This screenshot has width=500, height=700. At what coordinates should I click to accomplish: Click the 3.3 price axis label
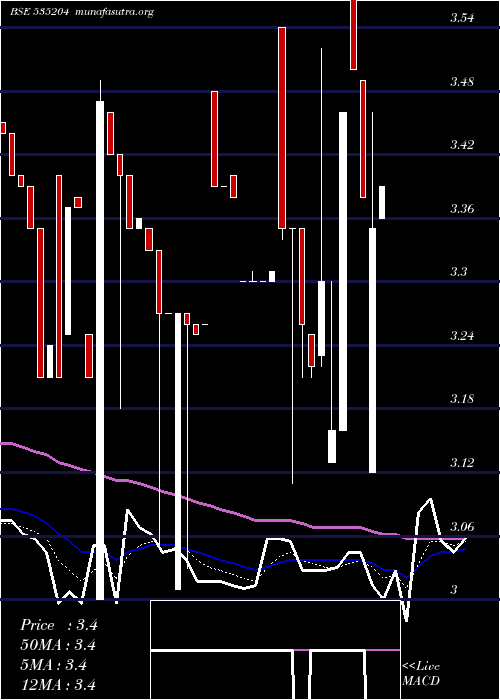pos(458,272)
